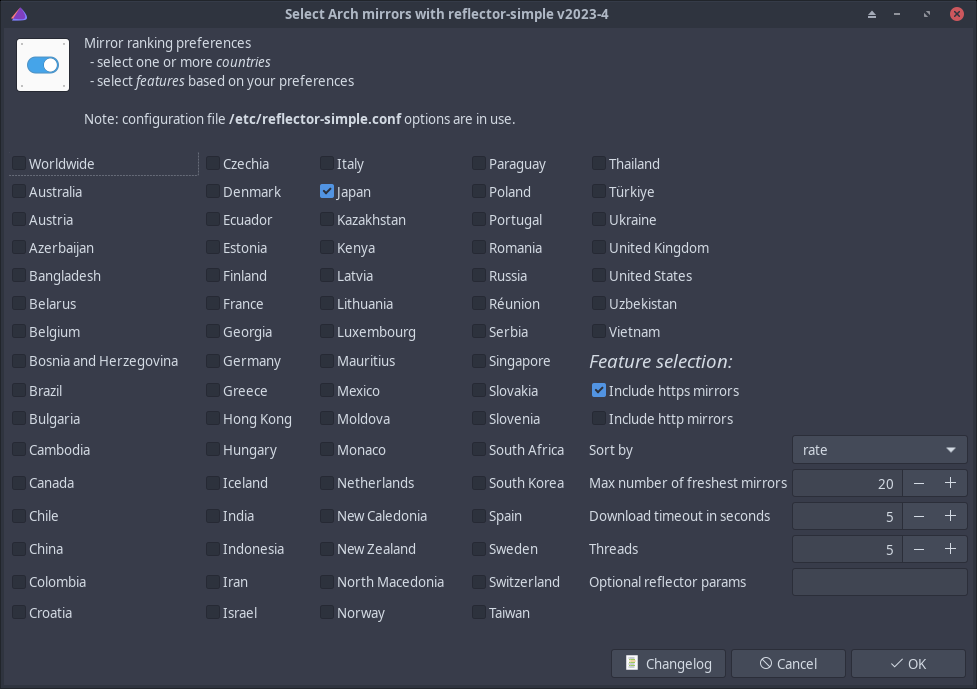Enable the Russia checkbox

click(479, 275)
